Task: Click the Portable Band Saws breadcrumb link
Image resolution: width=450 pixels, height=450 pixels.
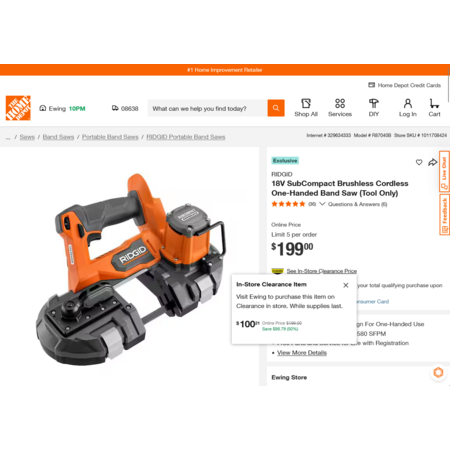Action: point(110,137)
